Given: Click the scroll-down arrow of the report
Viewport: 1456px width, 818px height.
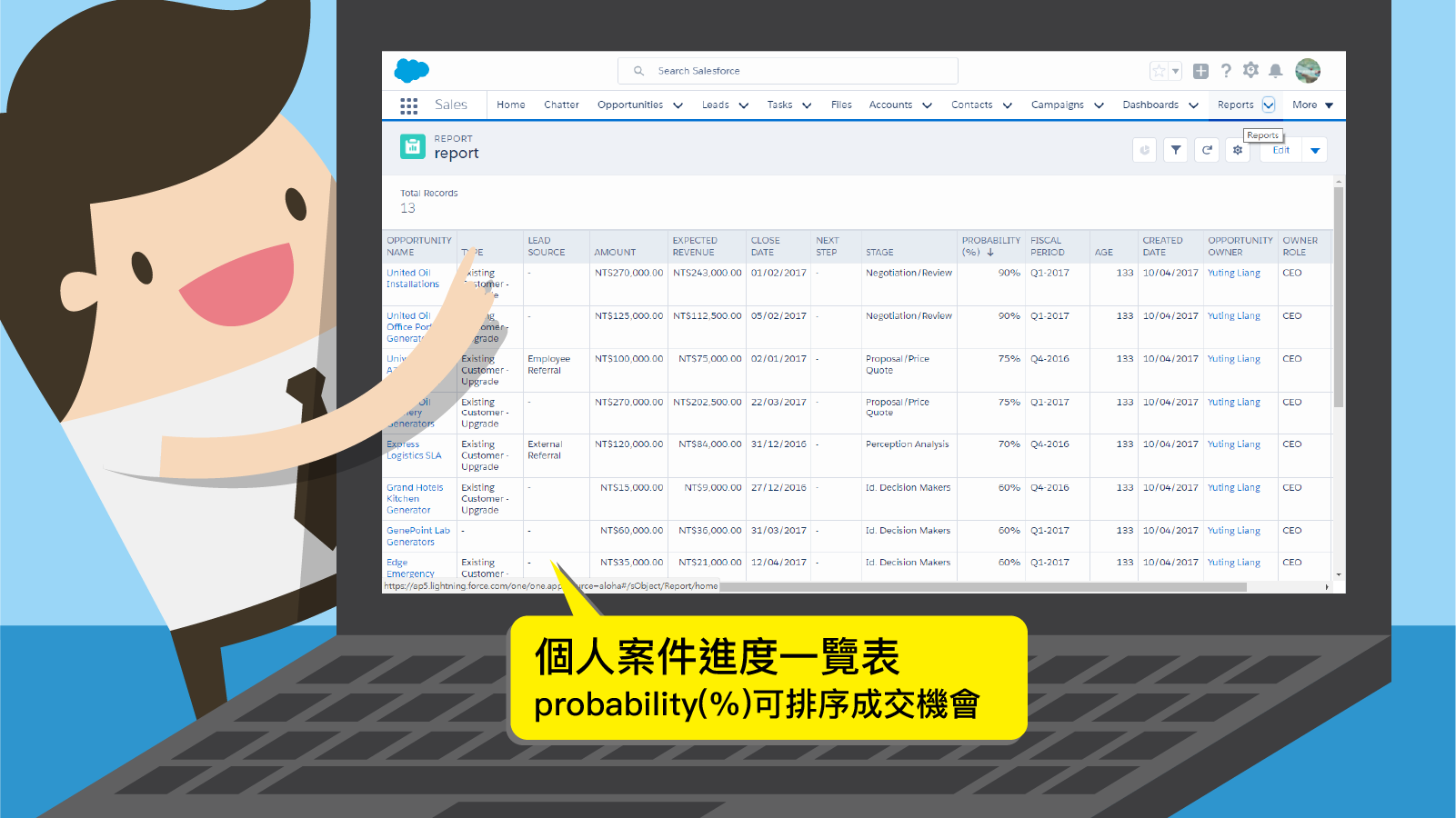Looking at the screenshot, I should (1339, 575).
